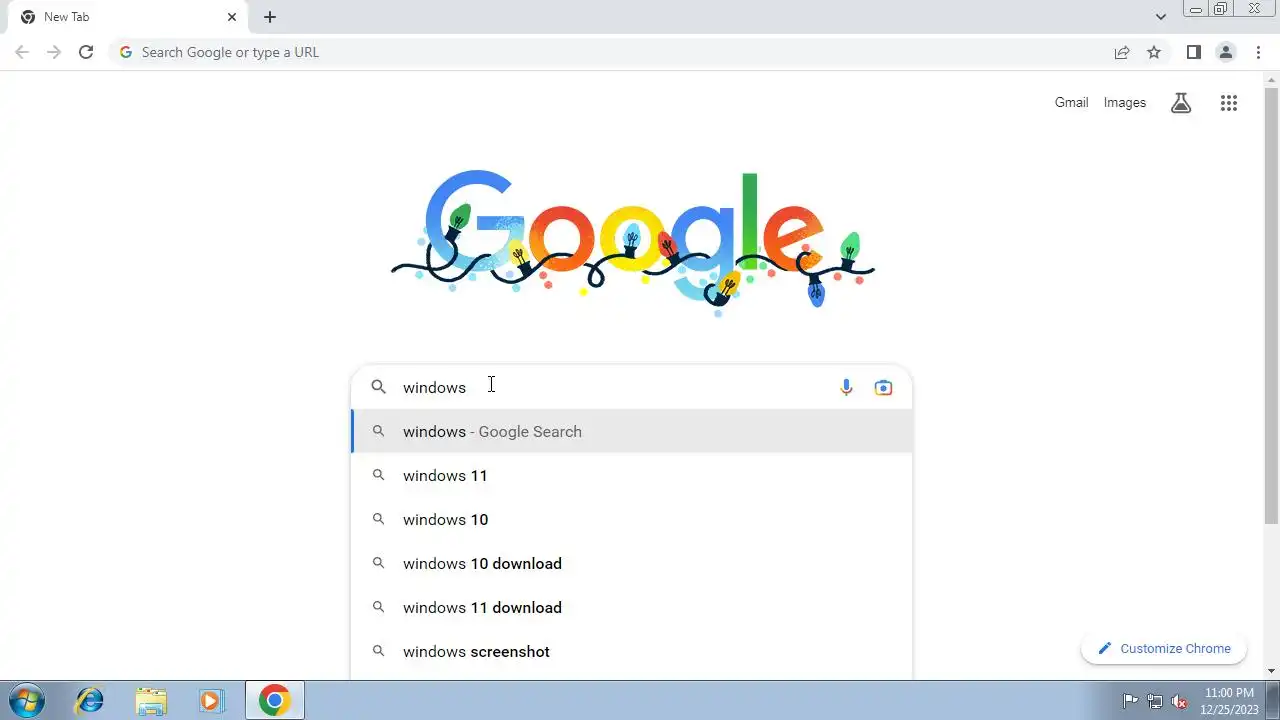Click the Back navigation arrow

point(22,52)
